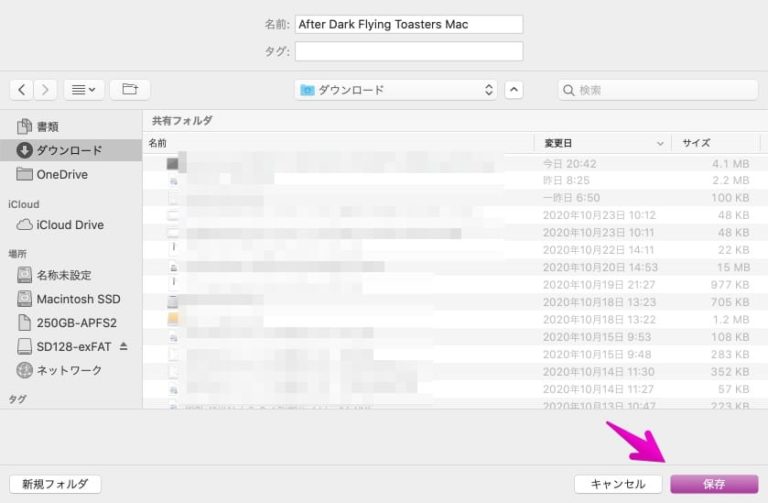
Task: Select the row dated 2020年10月20日 14:53
Action: click(x=455, y=267)
